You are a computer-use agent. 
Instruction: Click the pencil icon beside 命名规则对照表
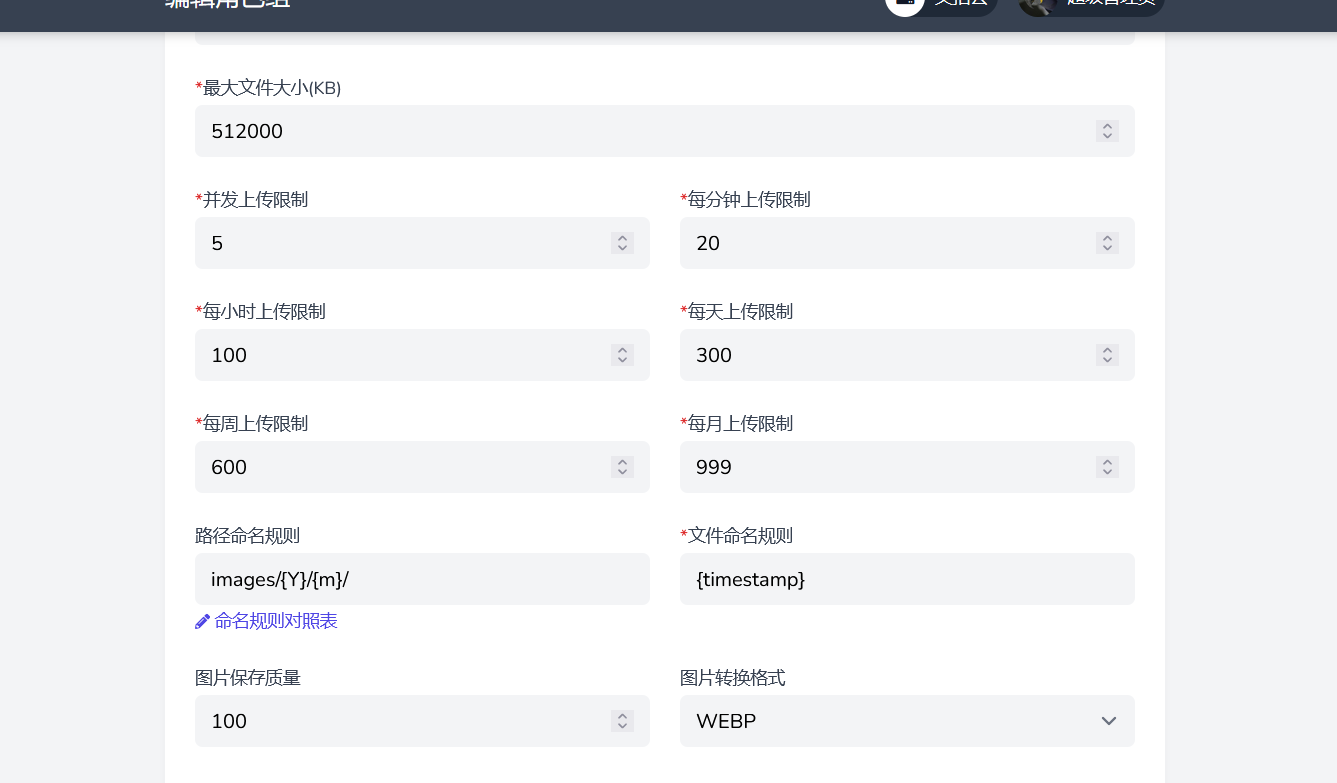pos(202,621)
